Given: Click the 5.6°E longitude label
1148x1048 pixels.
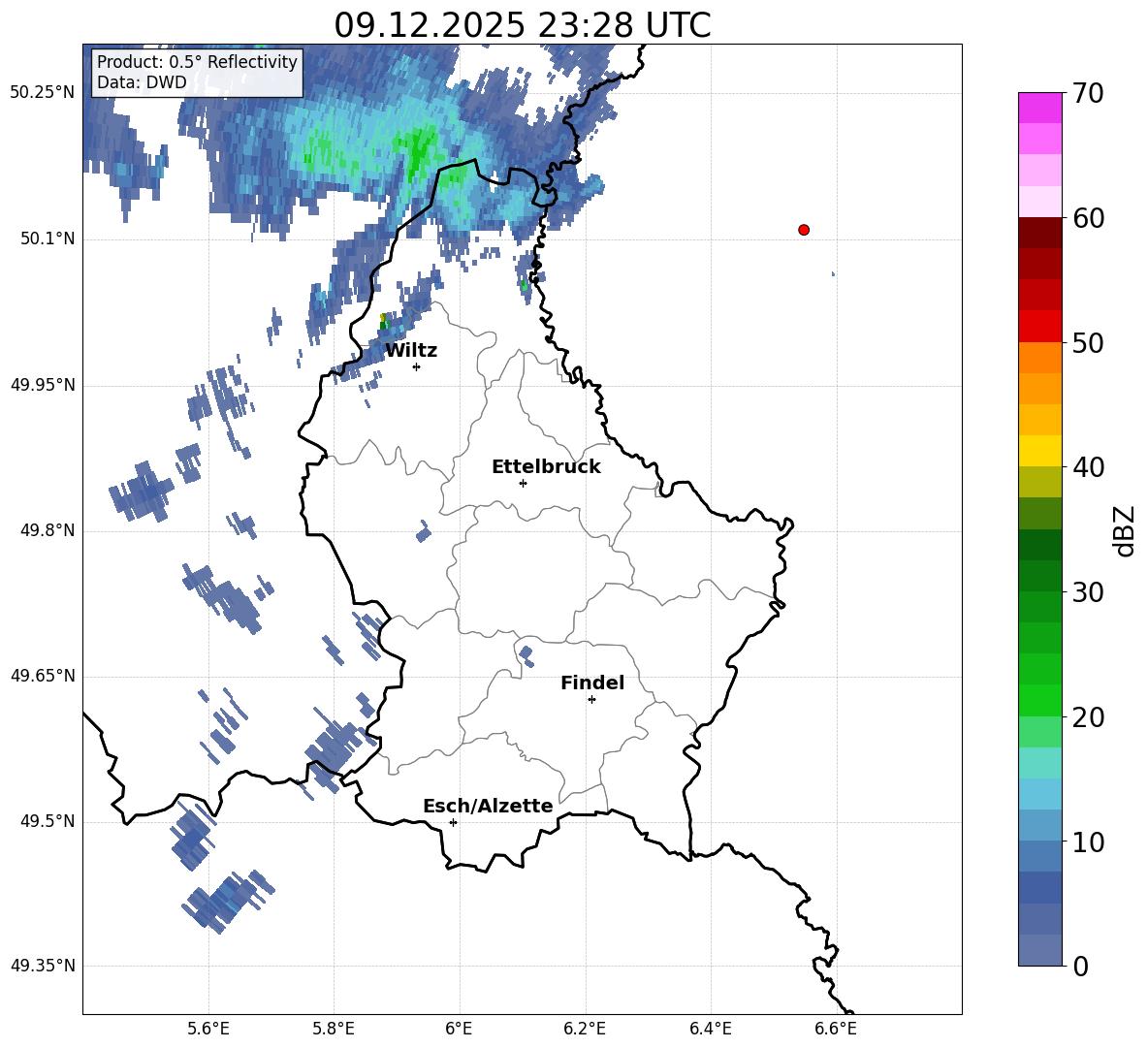Looking at the screenshot, I should coord(208,1029).
